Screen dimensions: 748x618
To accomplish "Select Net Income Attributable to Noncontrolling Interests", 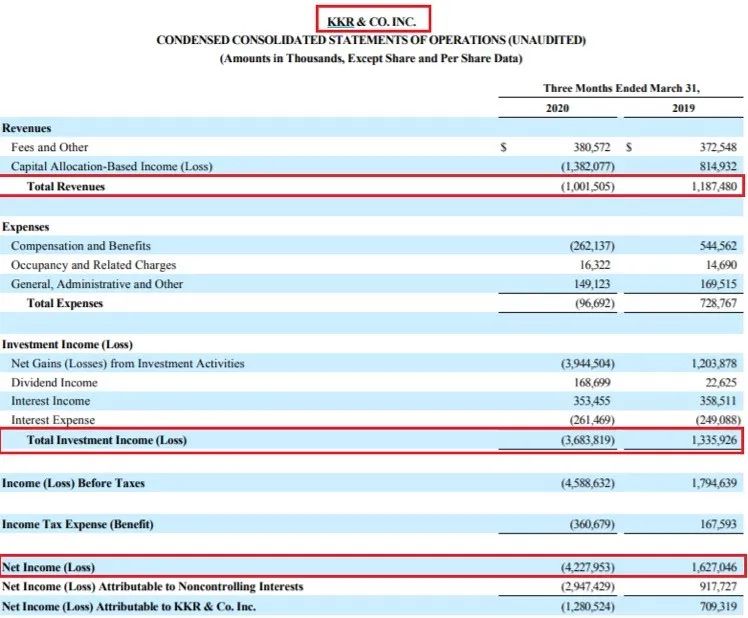I will [153, 586].
